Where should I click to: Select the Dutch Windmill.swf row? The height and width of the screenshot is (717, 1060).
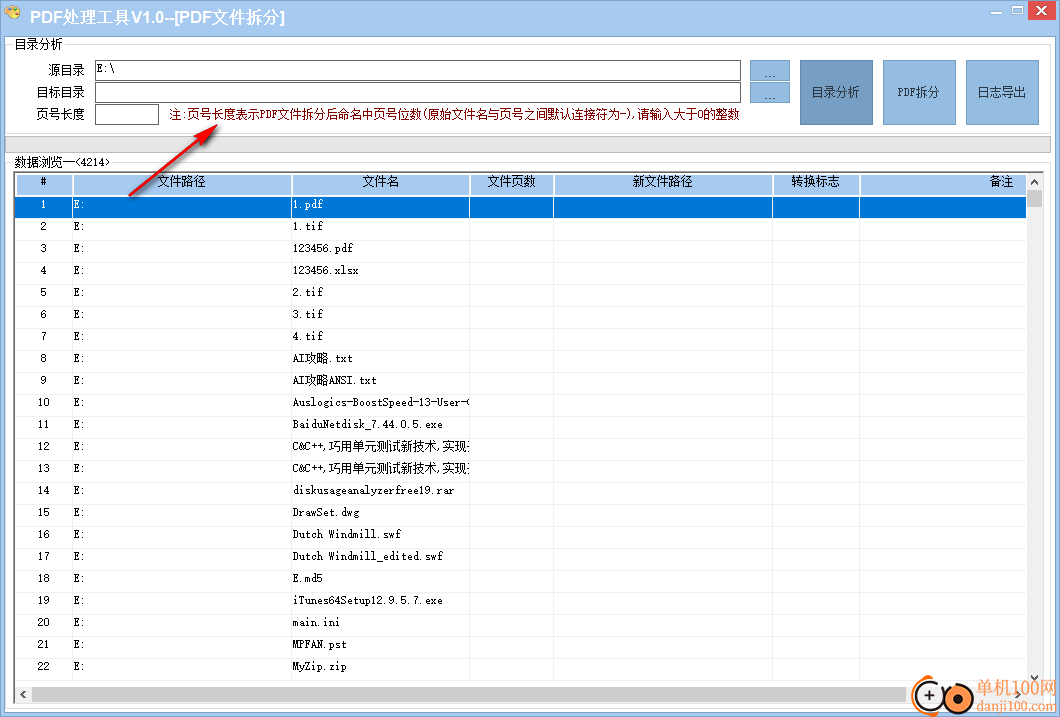tap(521, 535)
